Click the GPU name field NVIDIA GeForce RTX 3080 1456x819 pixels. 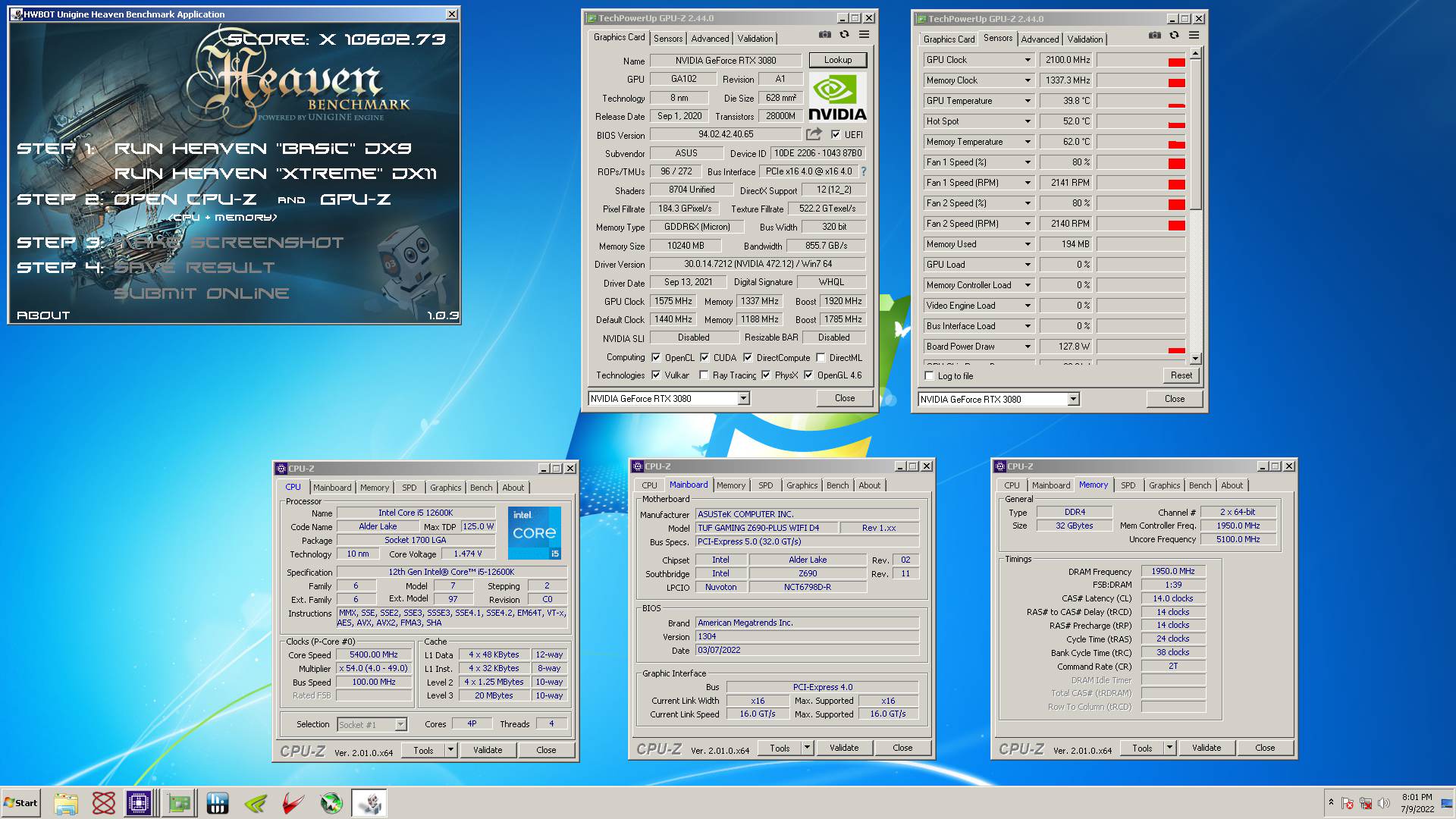tap(726, 61)
